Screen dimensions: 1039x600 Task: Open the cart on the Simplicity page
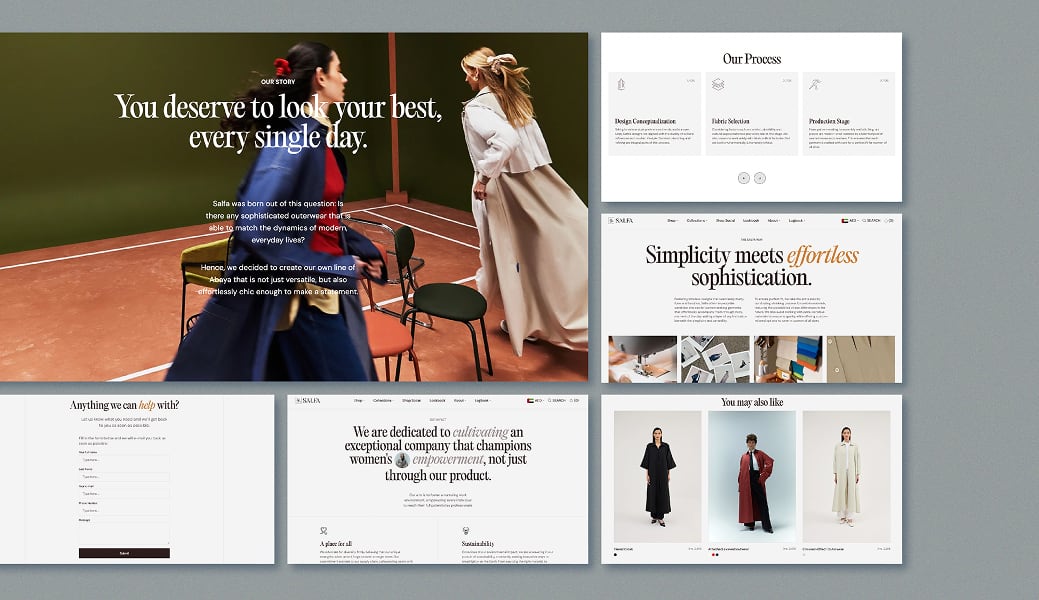(890, 221)
